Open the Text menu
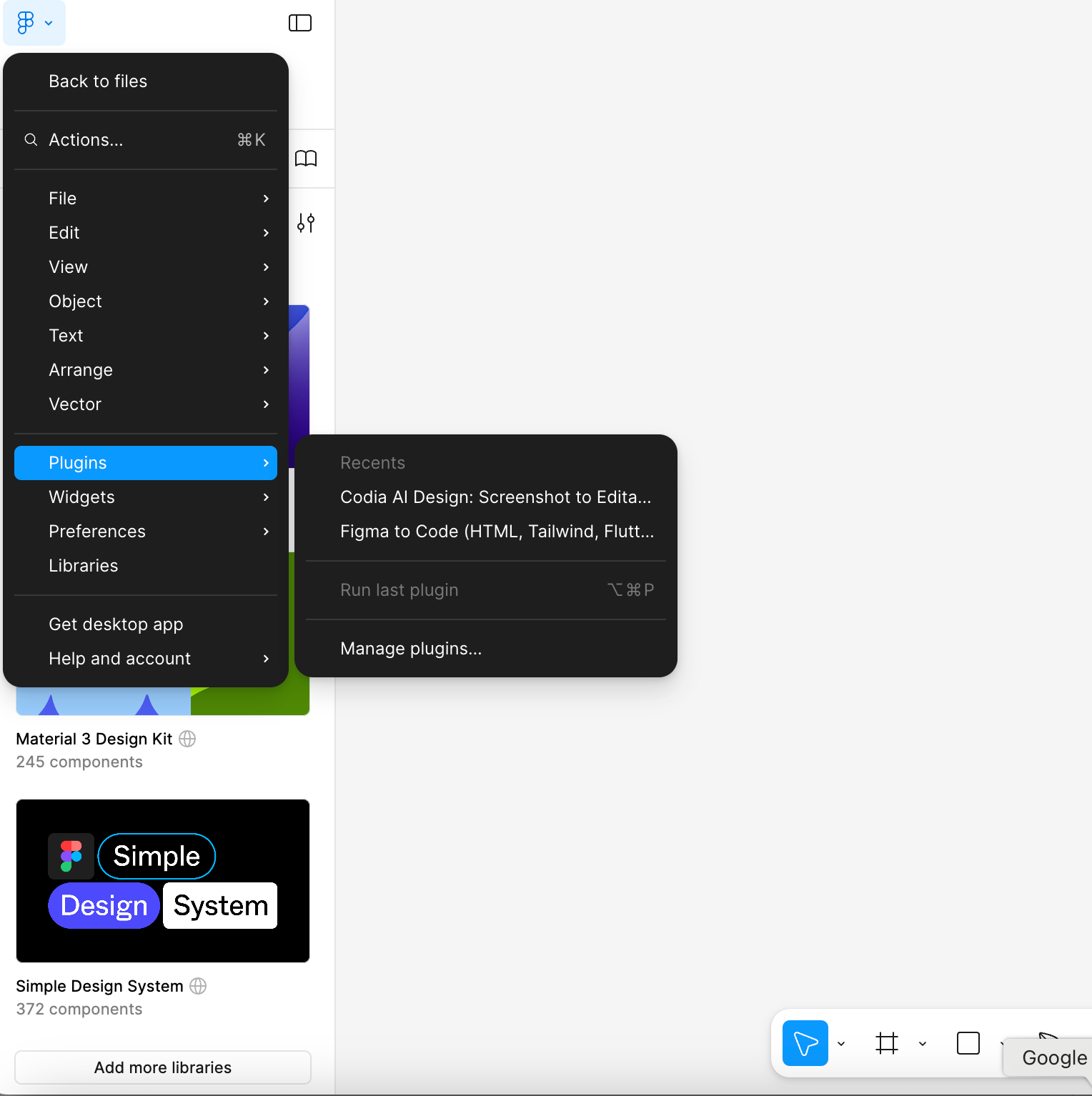Screen dimensions: 1092x1096 coord(146,336)
